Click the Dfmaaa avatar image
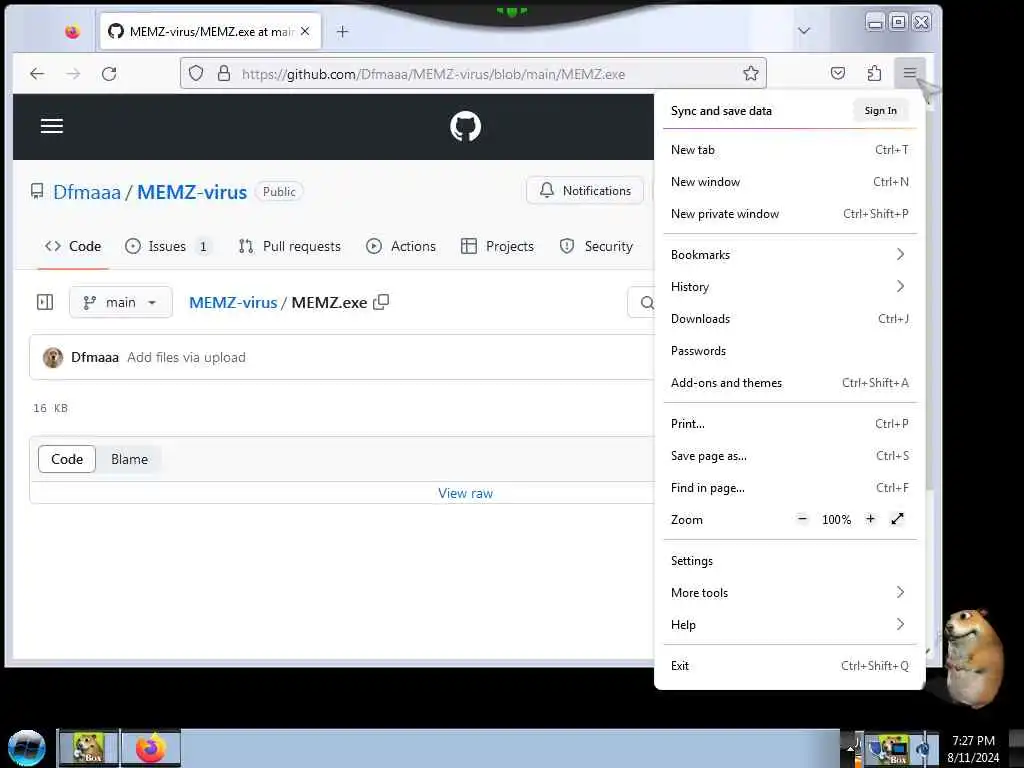The image size is (1024, 768). point(53,357)
